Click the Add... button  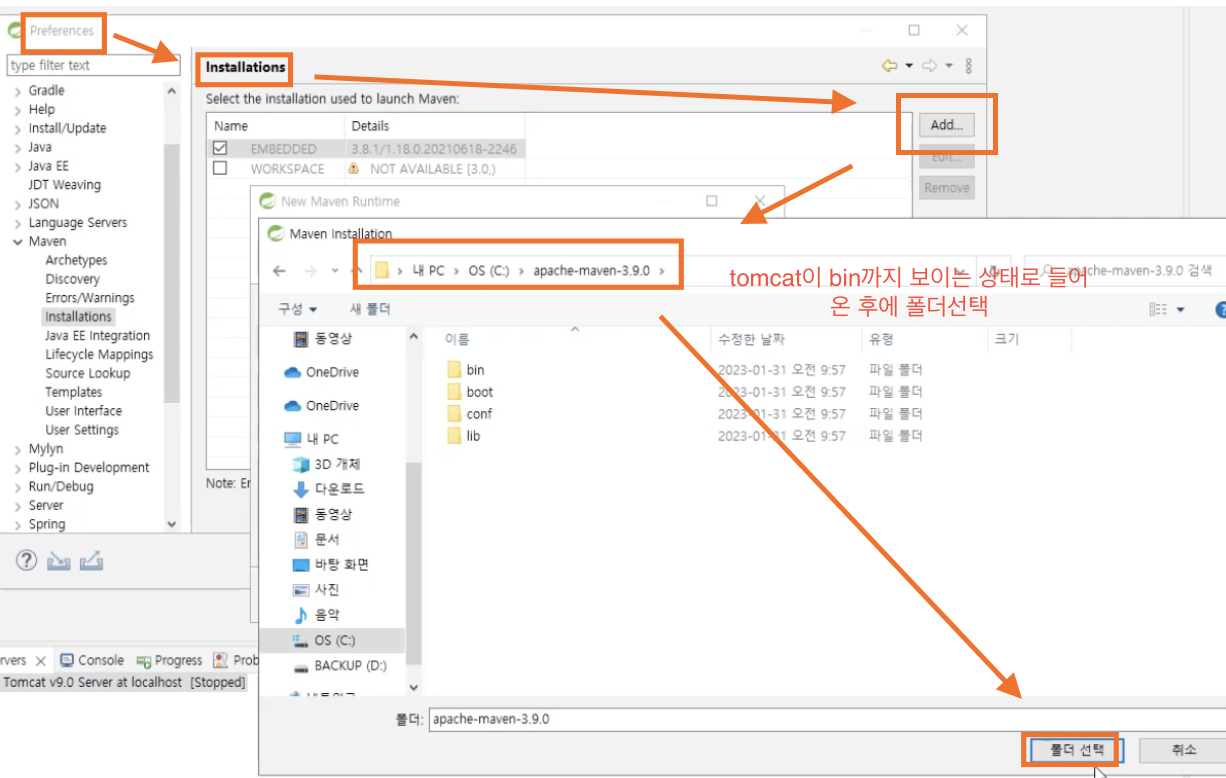tap(946, 125)
